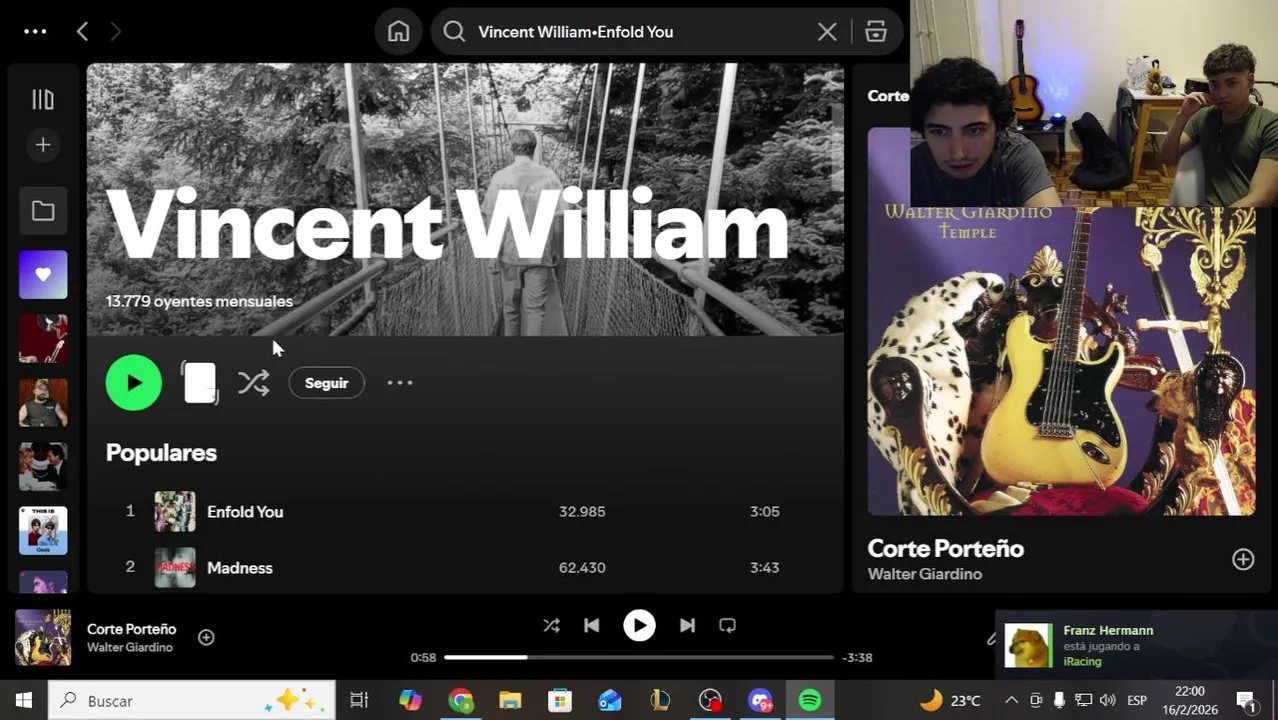
Task: Open the Windows Start menu
Action: [x=23, y=701]
